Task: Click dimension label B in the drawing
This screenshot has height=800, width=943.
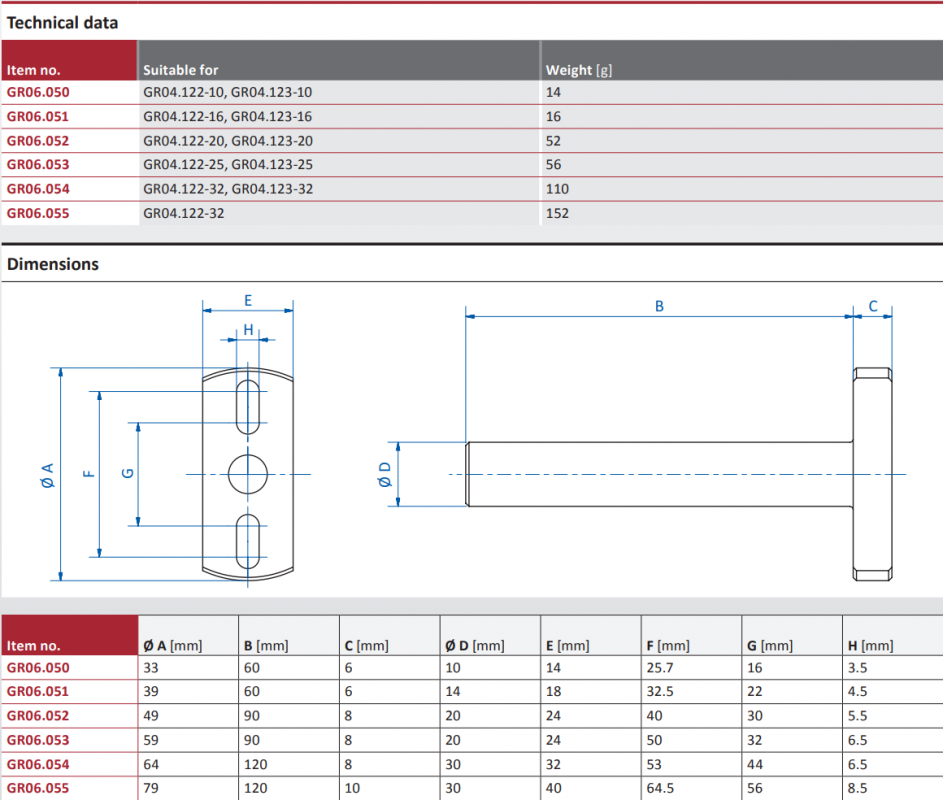Action: (659, 306)
